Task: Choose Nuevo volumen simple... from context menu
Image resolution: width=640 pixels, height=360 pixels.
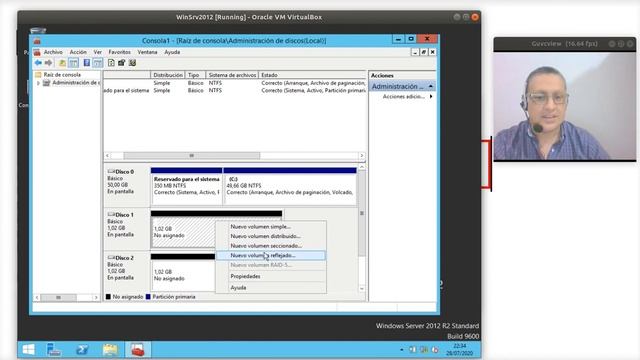Action: click(271, 227)
